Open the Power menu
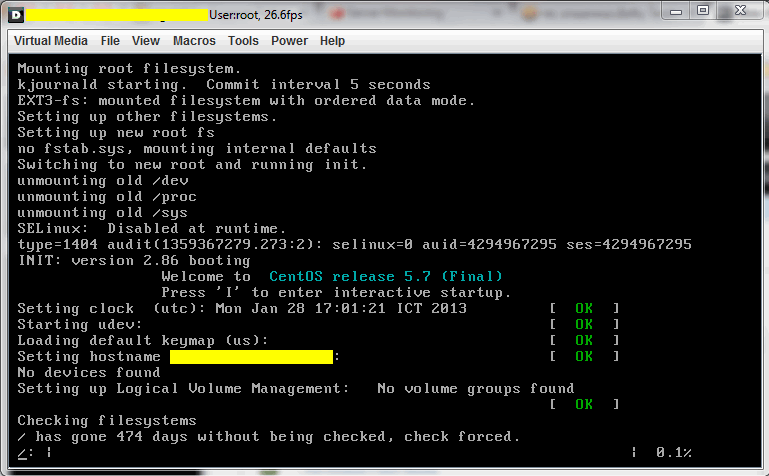The height and width of the screenshot is (476, 769). click(x=289, y=41)
